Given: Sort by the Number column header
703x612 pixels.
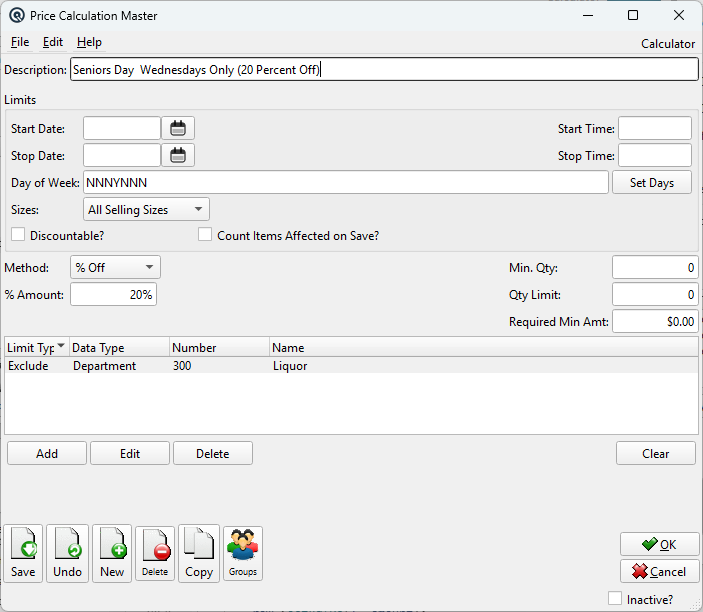Looking at the screenshot, I should pyautogui.click(x=219, y=347).
